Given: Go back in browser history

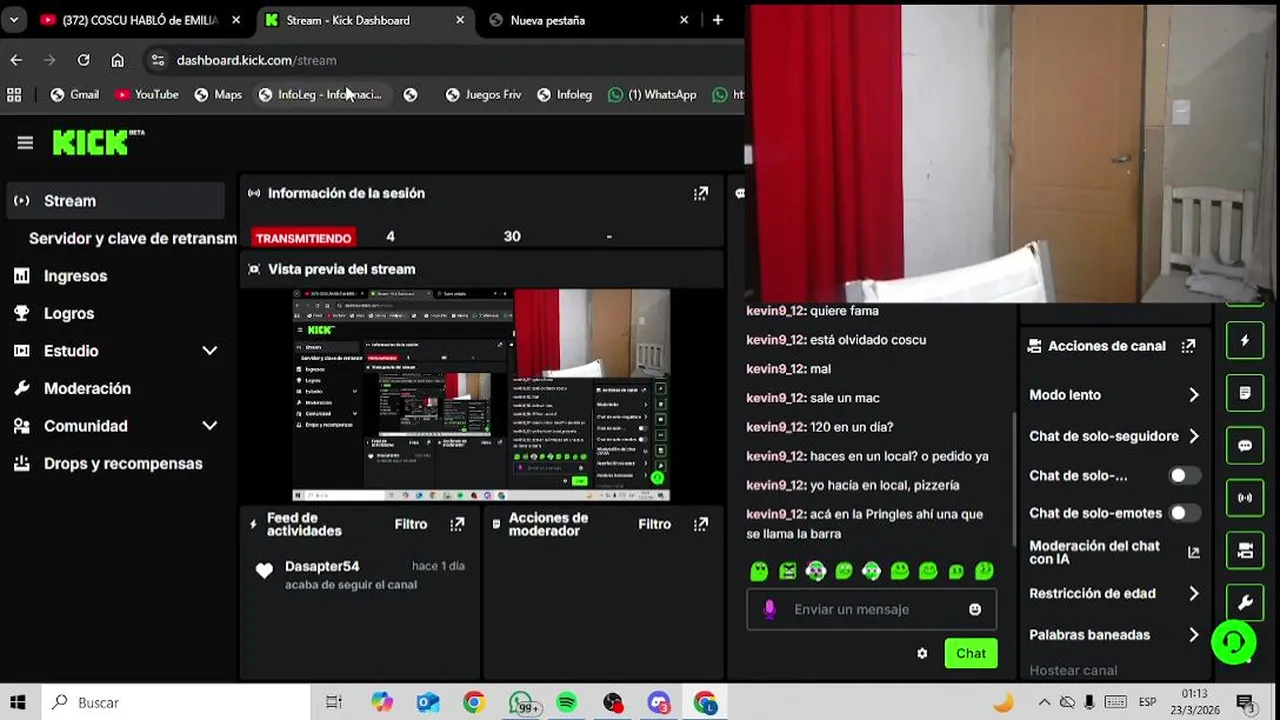Looking at the screenshot, I should 16,60.
